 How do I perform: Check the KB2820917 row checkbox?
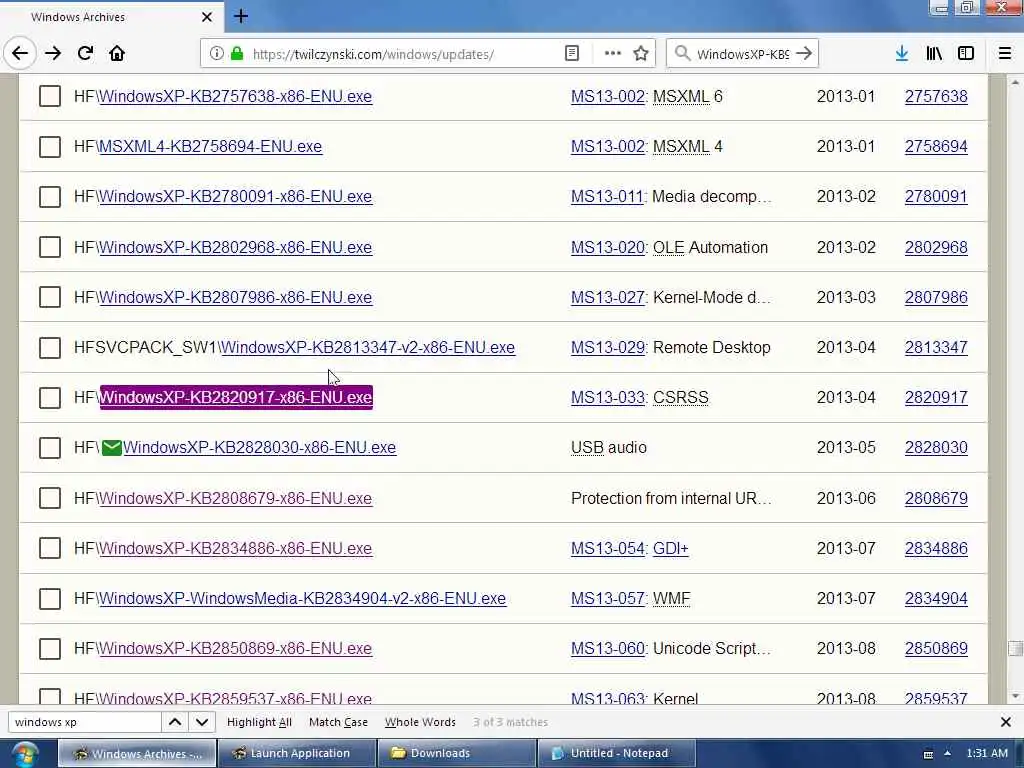[x=50, y=398]
